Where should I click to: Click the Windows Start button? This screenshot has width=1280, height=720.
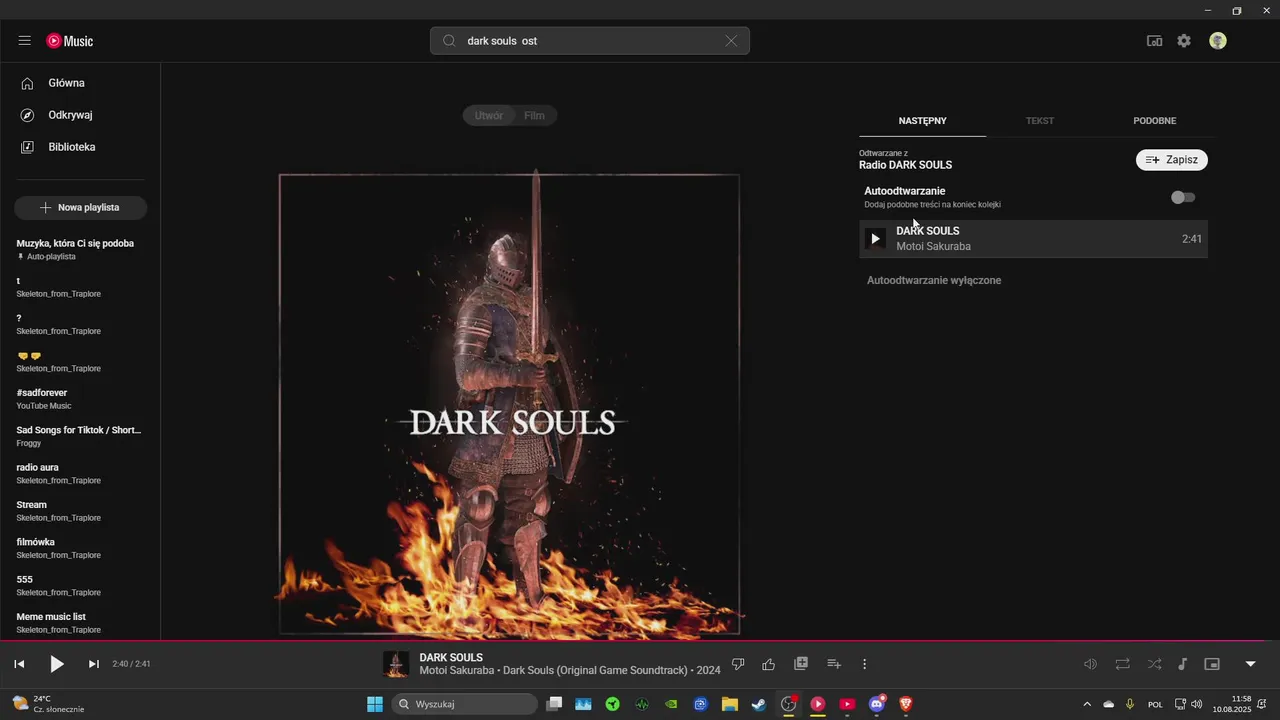coord(375,704)
